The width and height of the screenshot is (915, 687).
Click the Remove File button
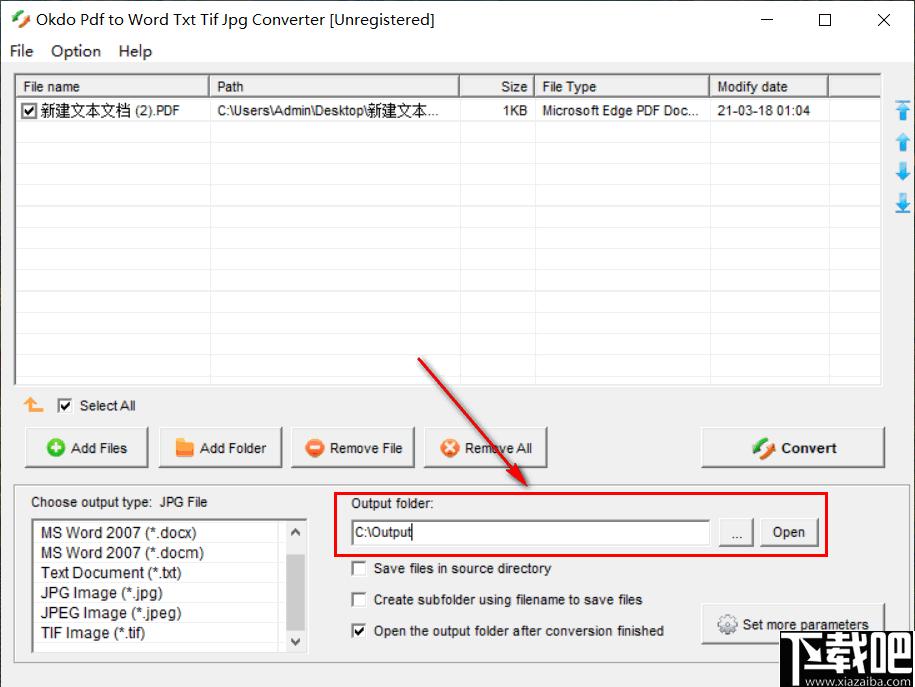click(353, 448)
